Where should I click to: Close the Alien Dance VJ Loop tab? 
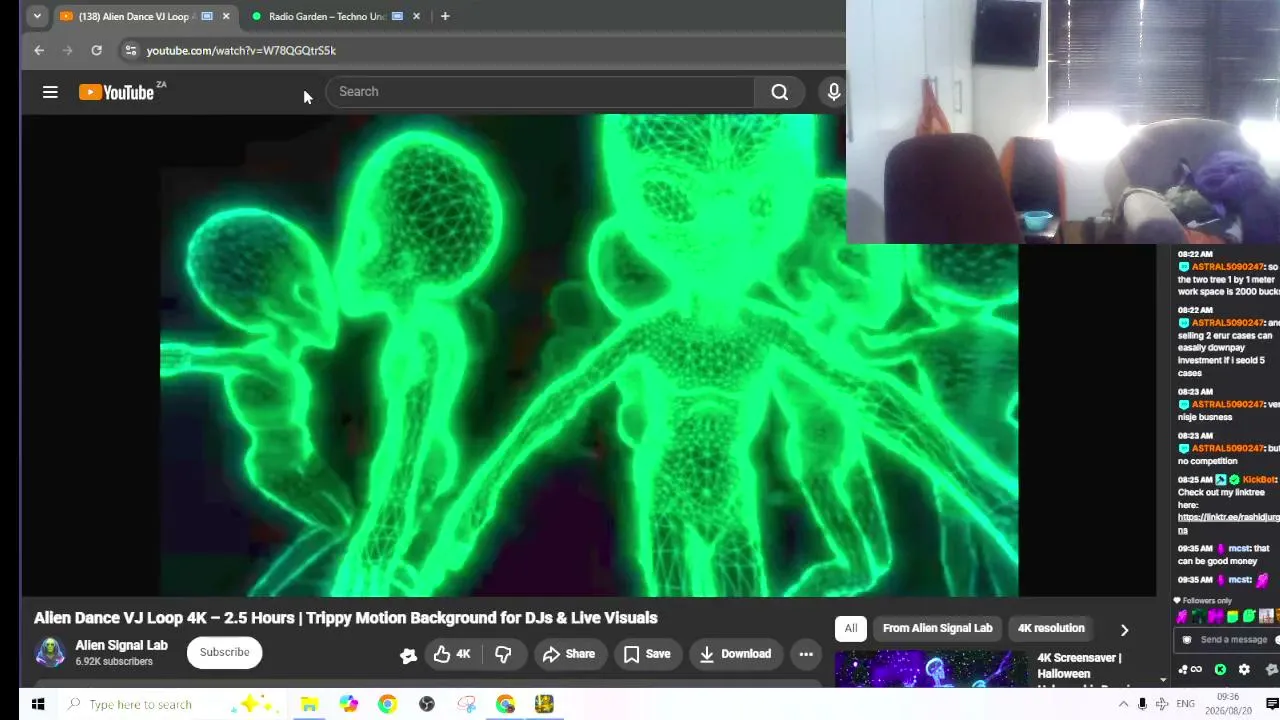pos(226,16)
